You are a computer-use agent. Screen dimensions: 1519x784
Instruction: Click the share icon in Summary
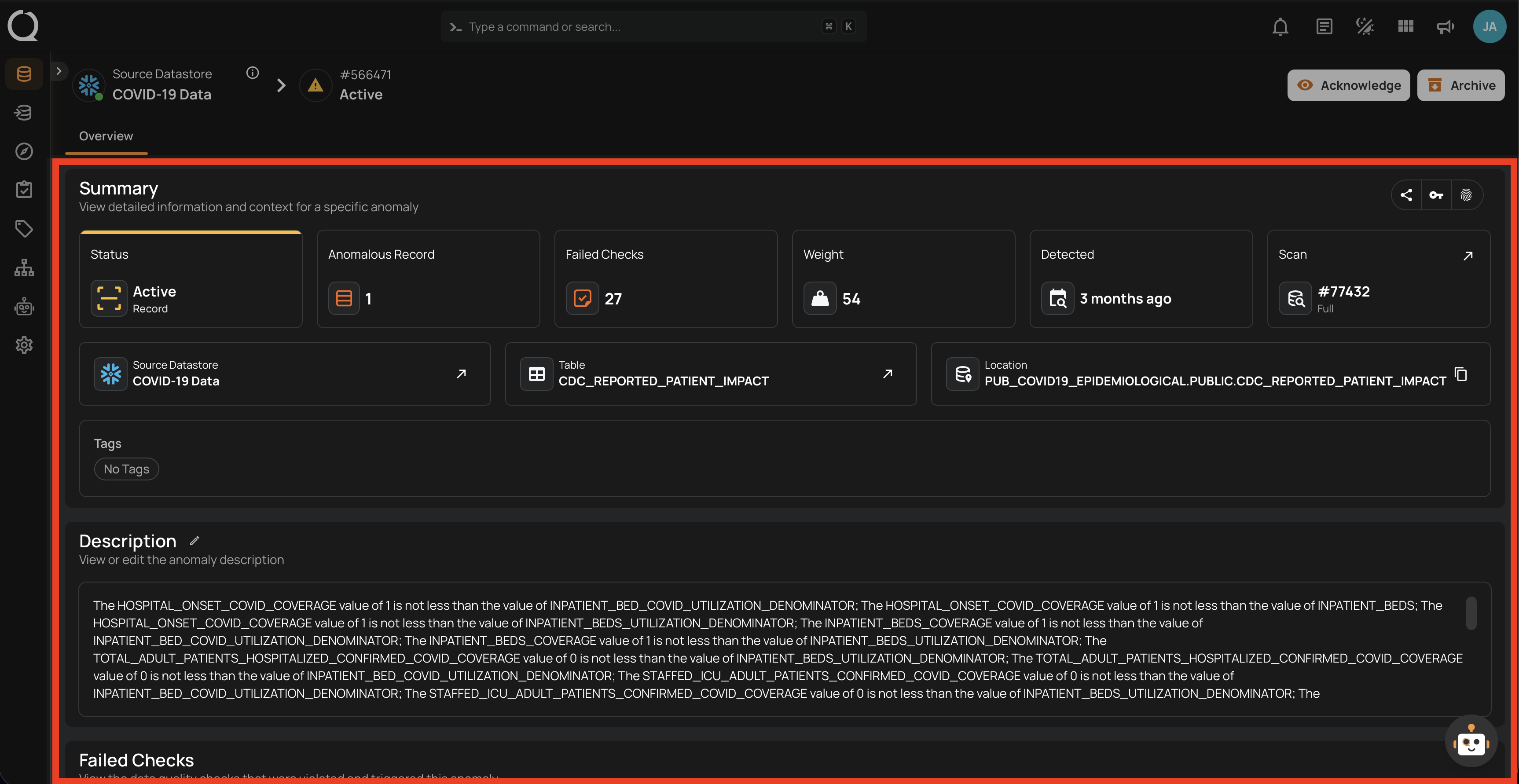1406,195
